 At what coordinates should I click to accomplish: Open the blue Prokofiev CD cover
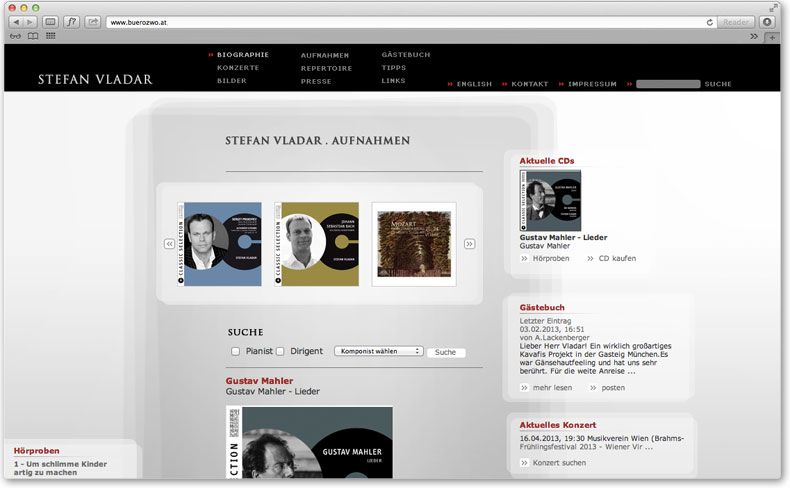pos(220,244)
